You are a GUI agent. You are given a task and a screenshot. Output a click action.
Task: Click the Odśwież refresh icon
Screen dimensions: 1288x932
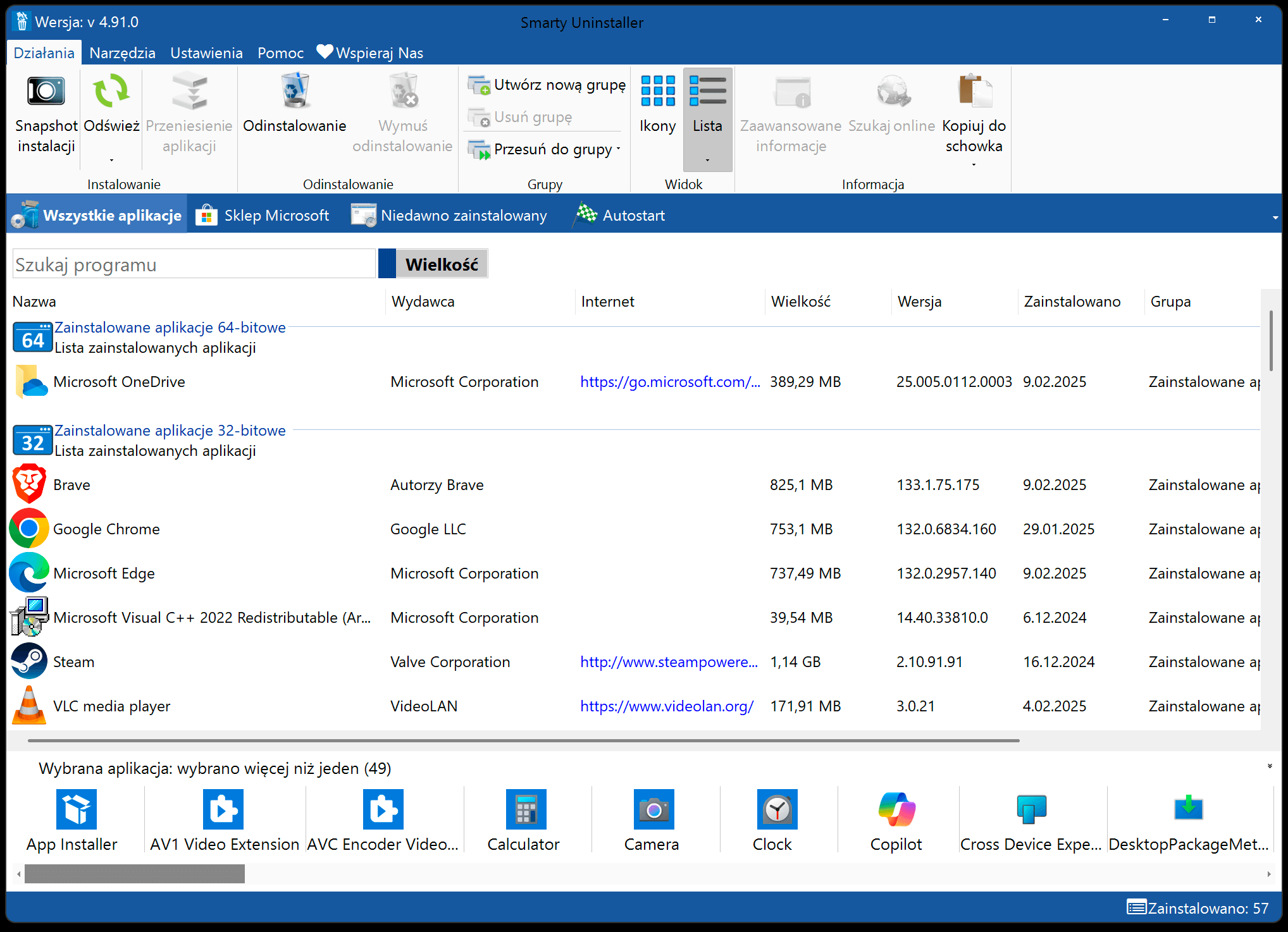click(x=111, y=90)
